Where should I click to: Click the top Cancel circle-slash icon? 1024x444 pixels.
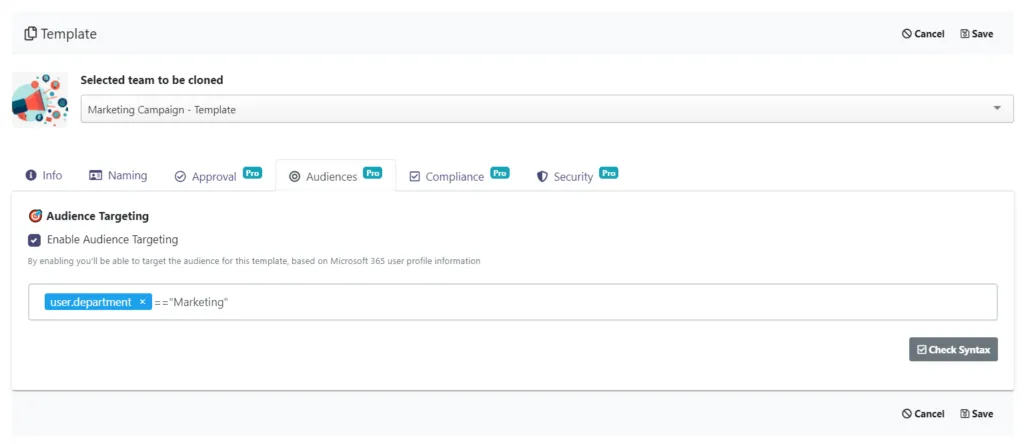pos(906,34)
